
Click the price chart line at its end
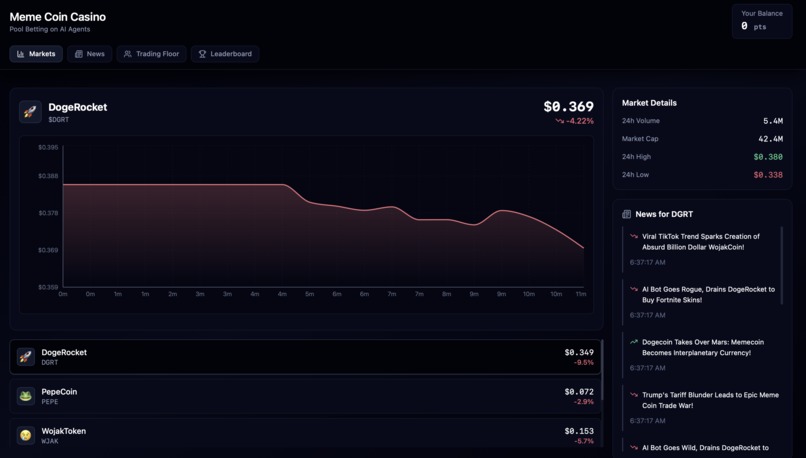pyautogui.click(x=583, y=248)
